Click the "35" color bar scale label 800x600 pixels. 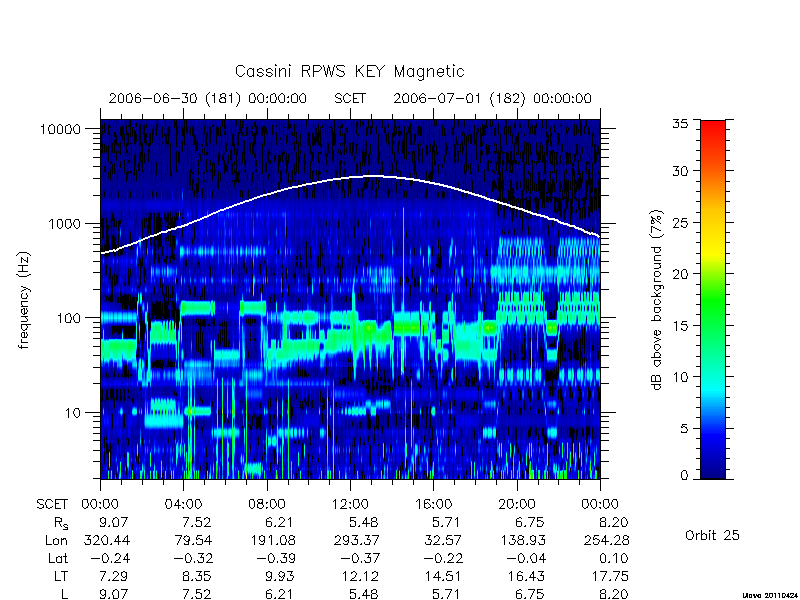click(x=680, y=124)
